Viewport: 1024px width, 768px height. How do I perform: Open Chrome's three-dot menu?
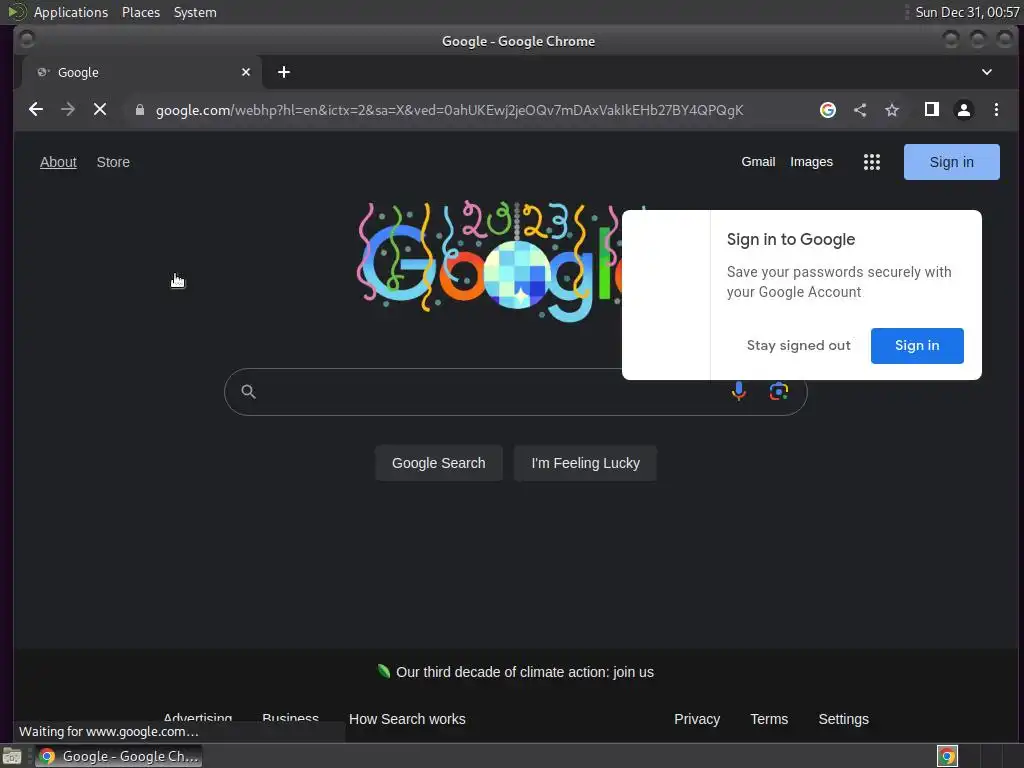coord(996,110)
